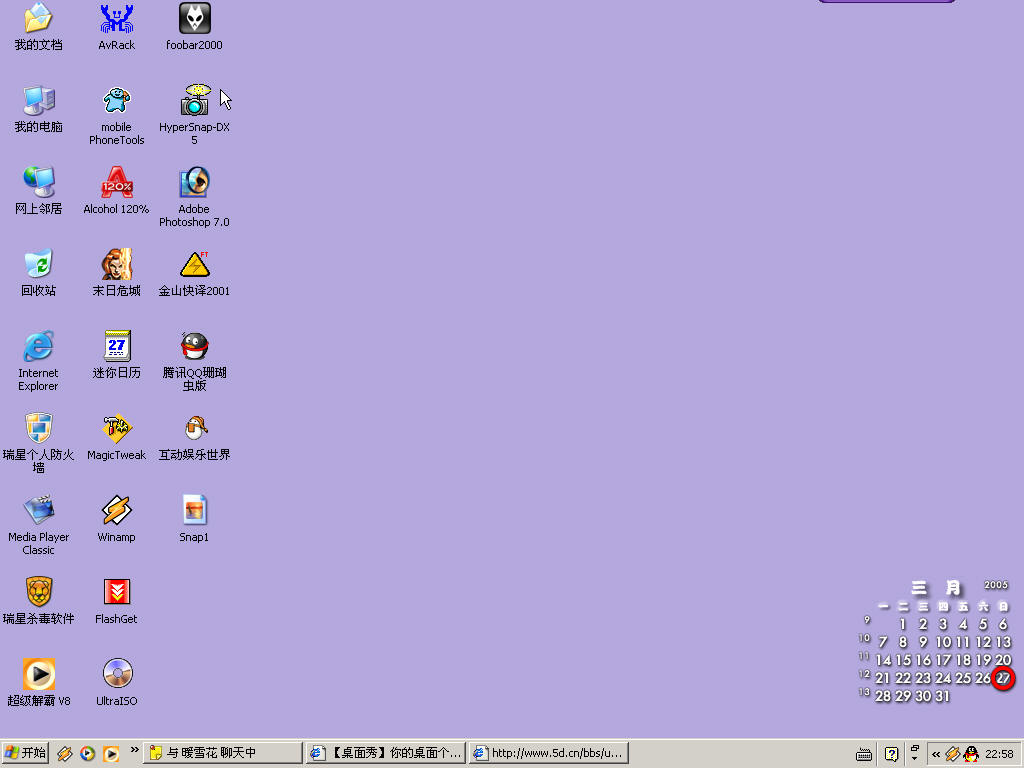Viewport: 1024px width, 768px height.
Task: Expand hidden quick launch items chevron
Action: [134, 750]
